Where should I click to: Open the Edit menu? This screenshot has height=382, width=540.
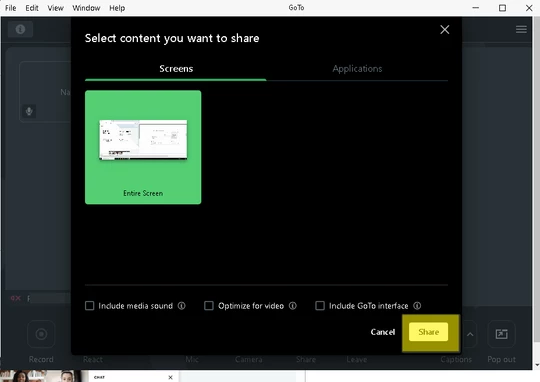click(32, 8)
